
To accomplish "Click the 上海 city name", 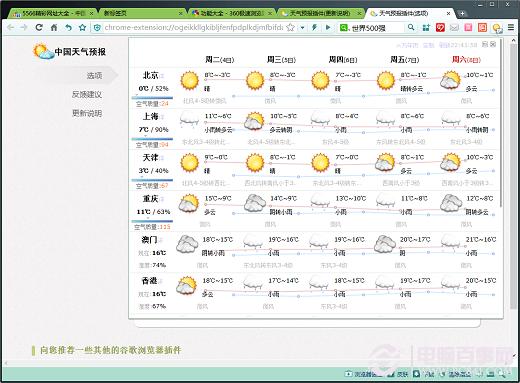I will click(x=150, y=116).
